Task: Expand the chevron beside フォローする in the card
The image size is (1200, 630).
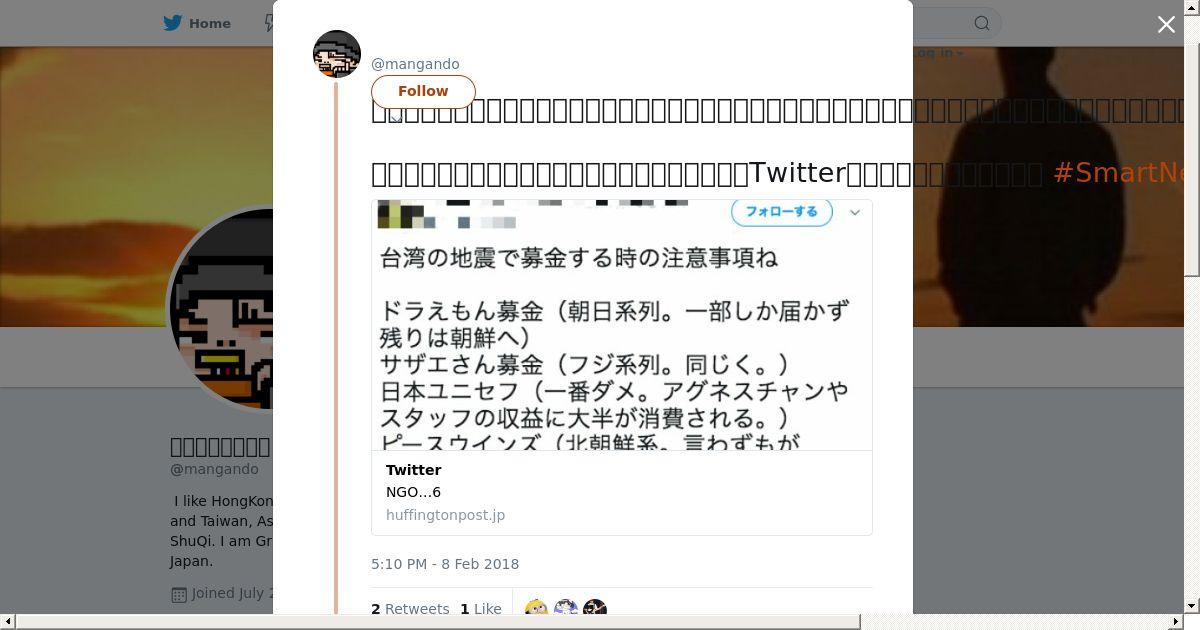Action: [x=855, y=212]
